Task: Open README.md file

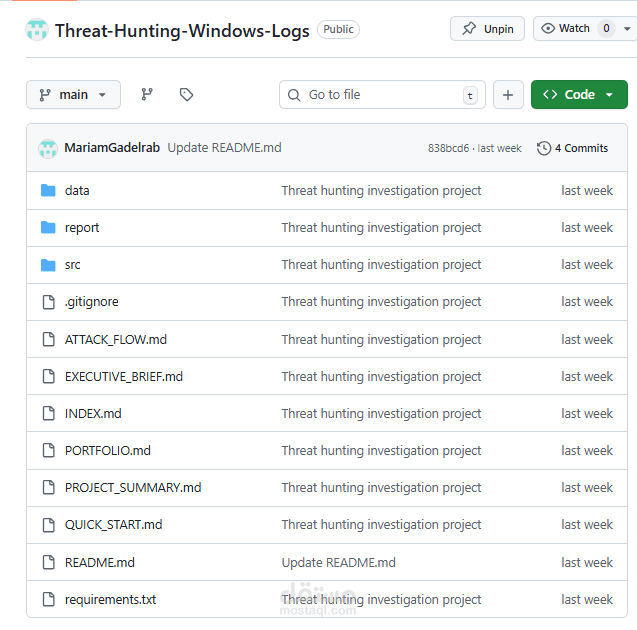Action: (x=100, y=563)
